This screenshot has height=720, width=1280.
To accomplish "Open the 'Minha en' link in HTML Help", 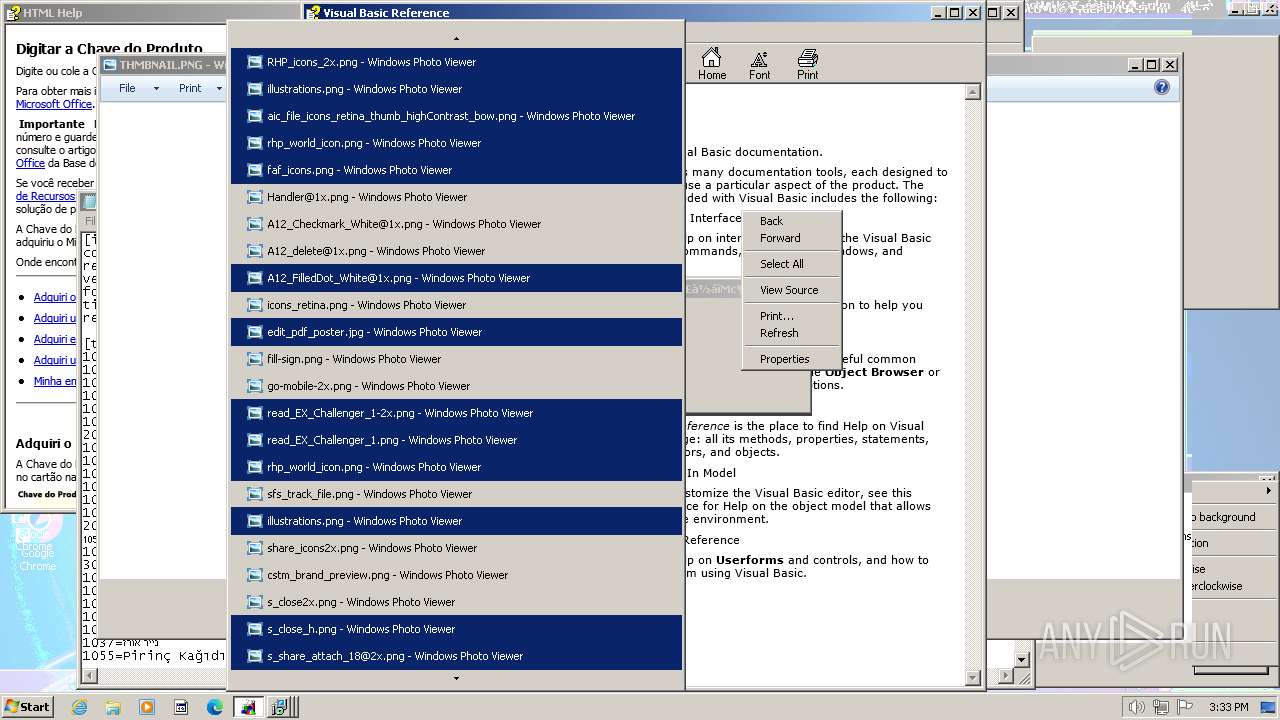I will pyautogui.click(x=55, y=381).
